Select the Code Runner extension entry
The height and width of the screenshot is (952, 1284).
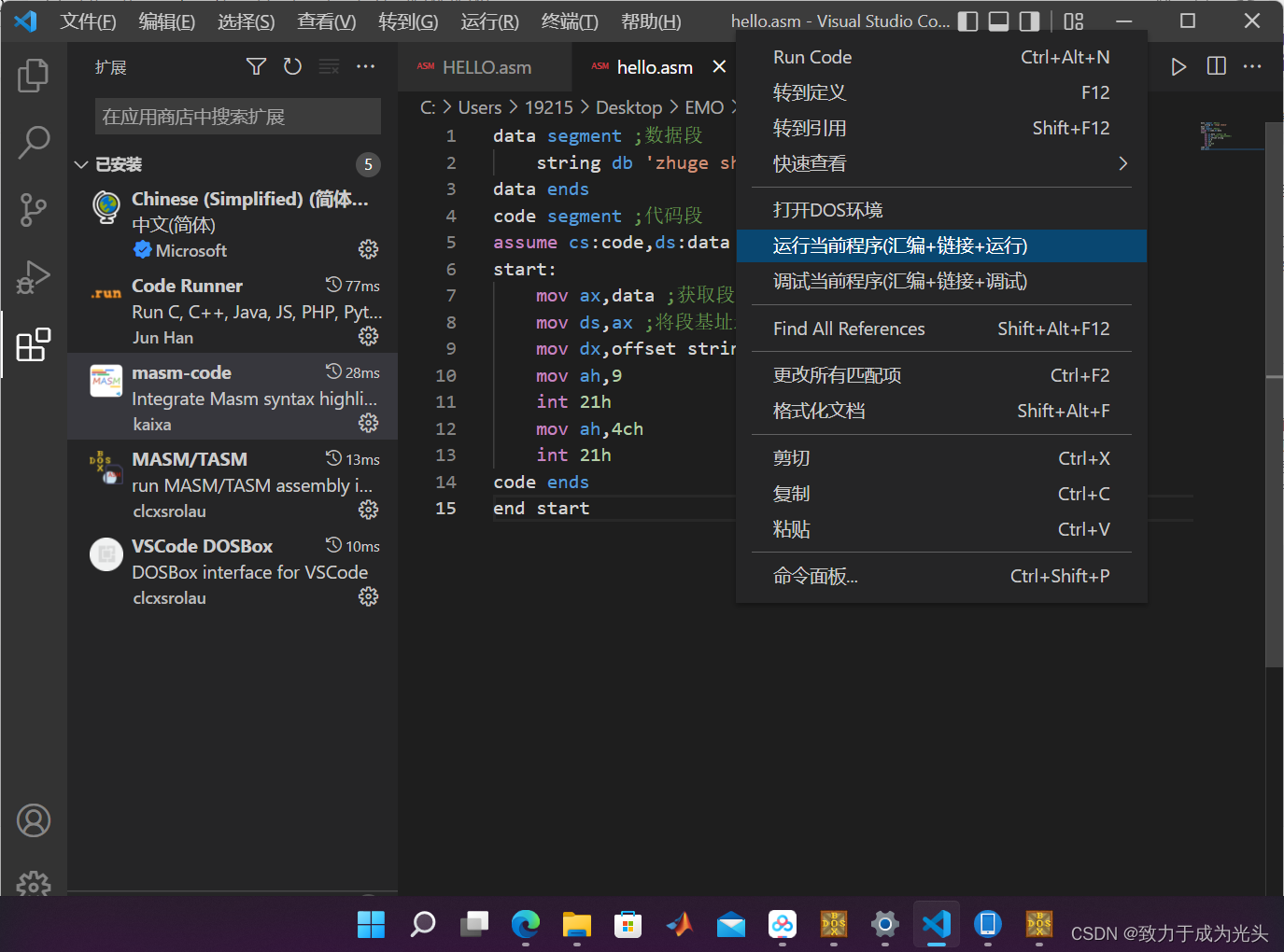[x=233, y=310]
